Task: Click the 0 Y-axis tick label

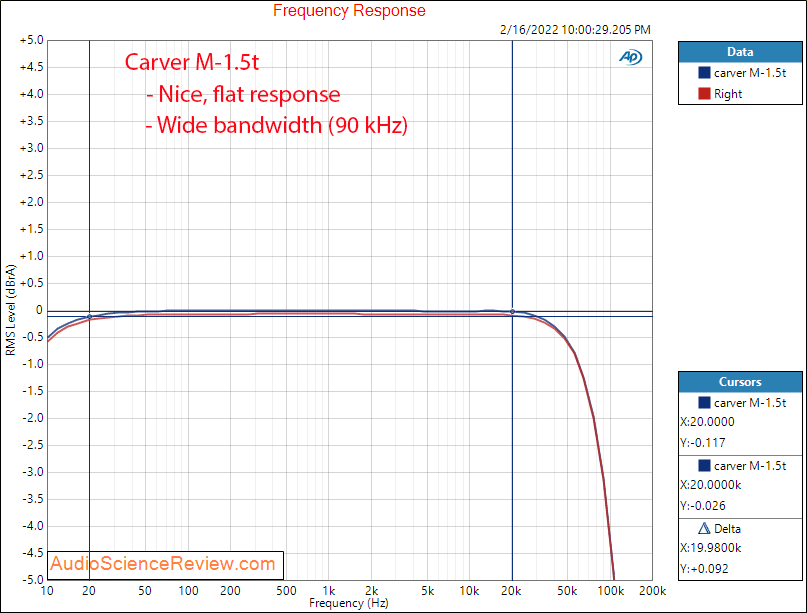Action: [x=39, y=310]
